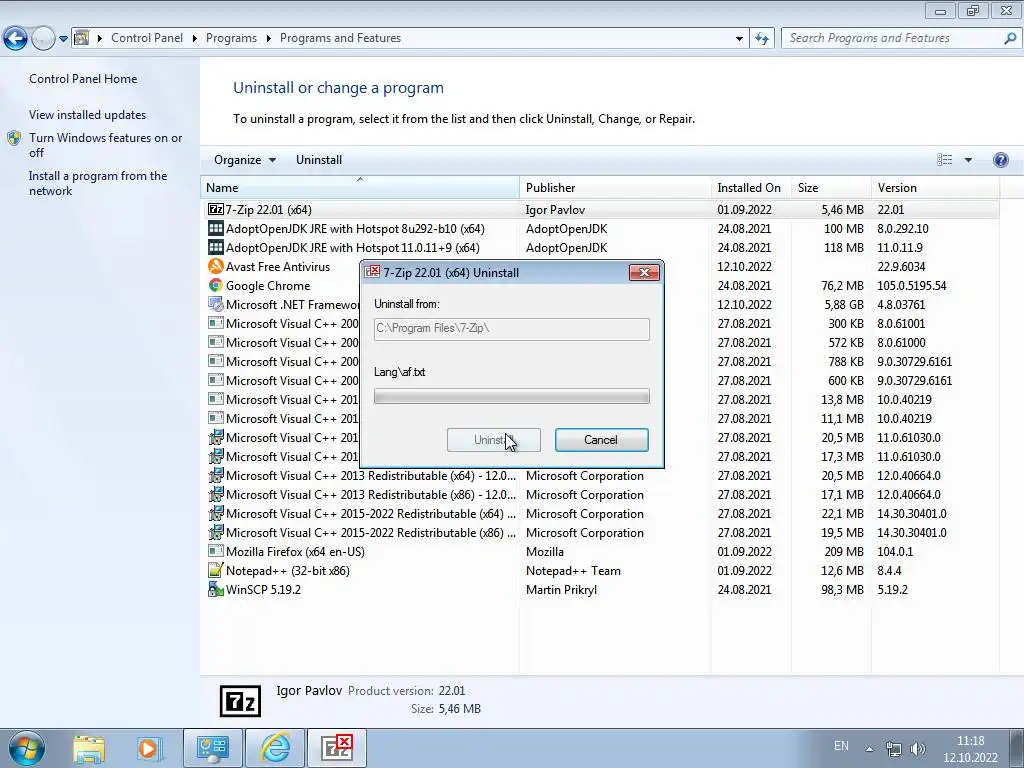Click the Avast Free Antivirus icon

click(216, 266)
